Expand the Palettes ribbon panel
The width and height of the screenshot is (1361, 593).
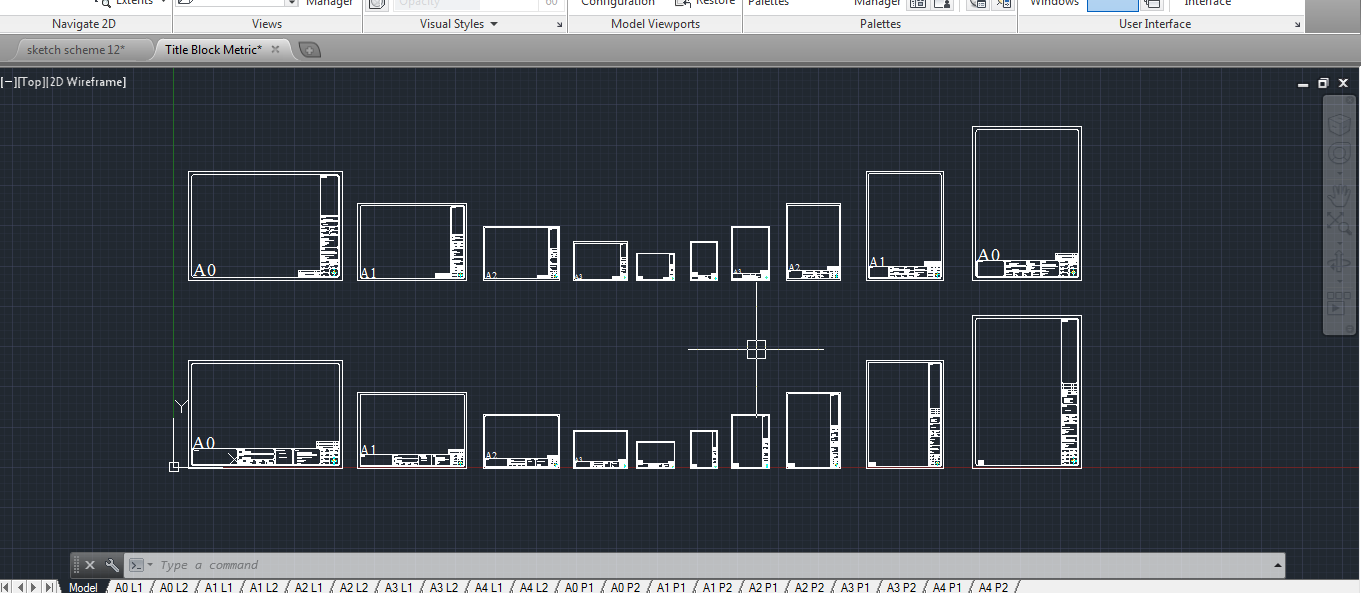click(879, 24)
